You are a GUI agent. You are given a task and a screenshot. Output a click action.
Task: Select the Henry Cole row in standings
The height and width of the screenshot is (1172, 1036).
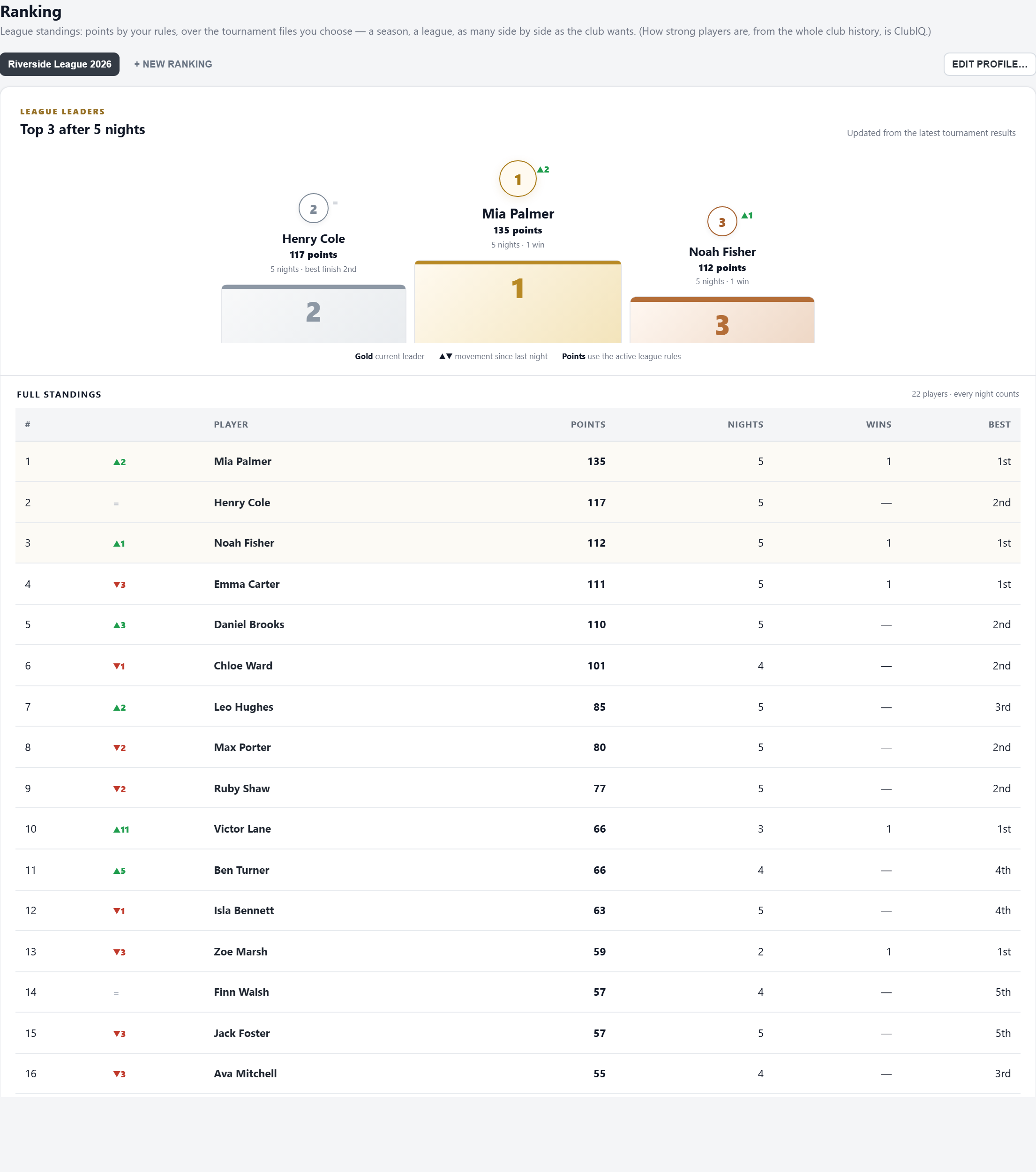518,502
